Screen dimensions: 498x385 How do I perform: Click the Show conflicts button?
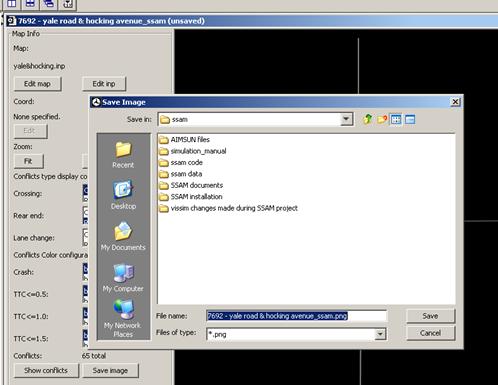tap(46, 370)
